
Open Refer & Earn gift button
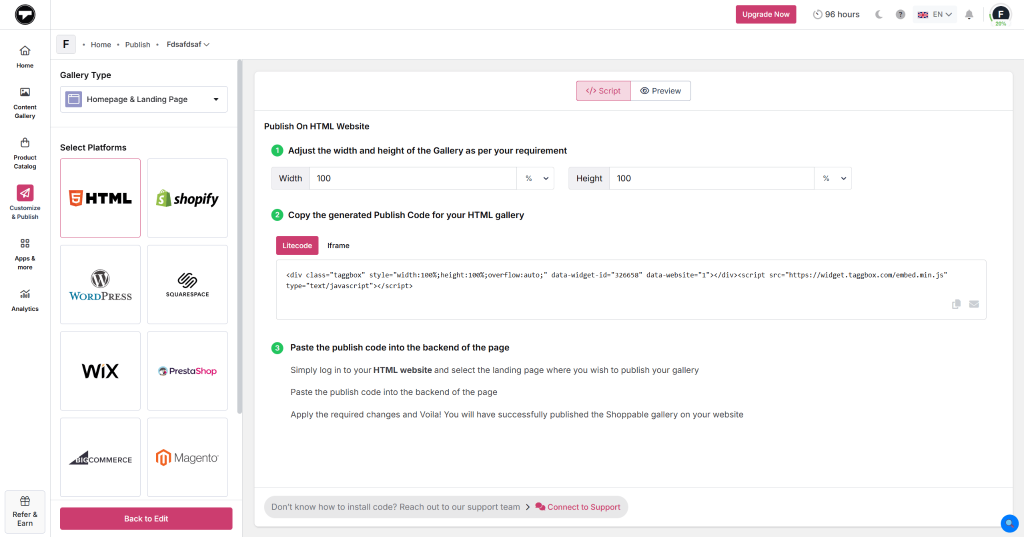click(25, 512)
